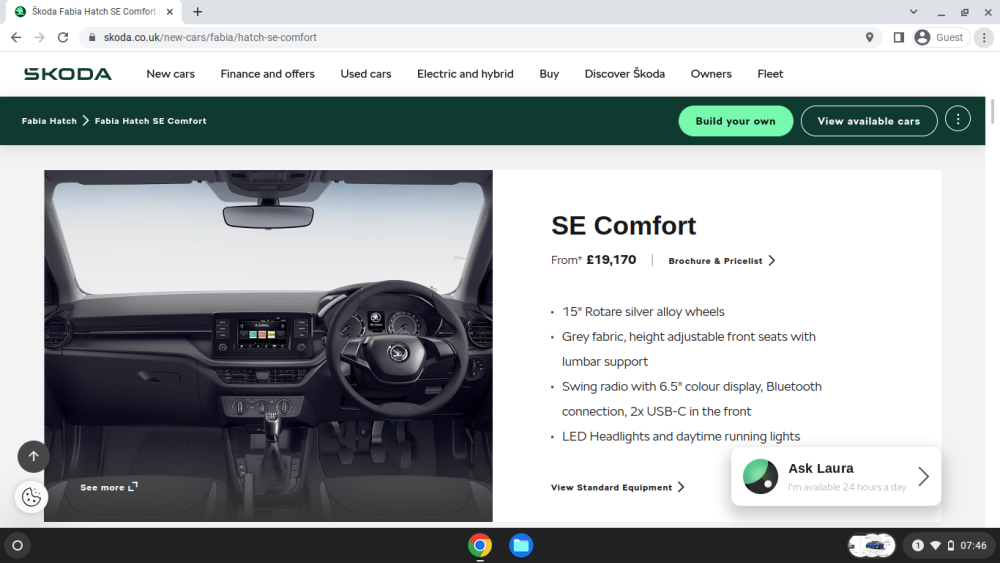Open the New cars menu
Viewport: 1000px width, 563px height.
170,74
